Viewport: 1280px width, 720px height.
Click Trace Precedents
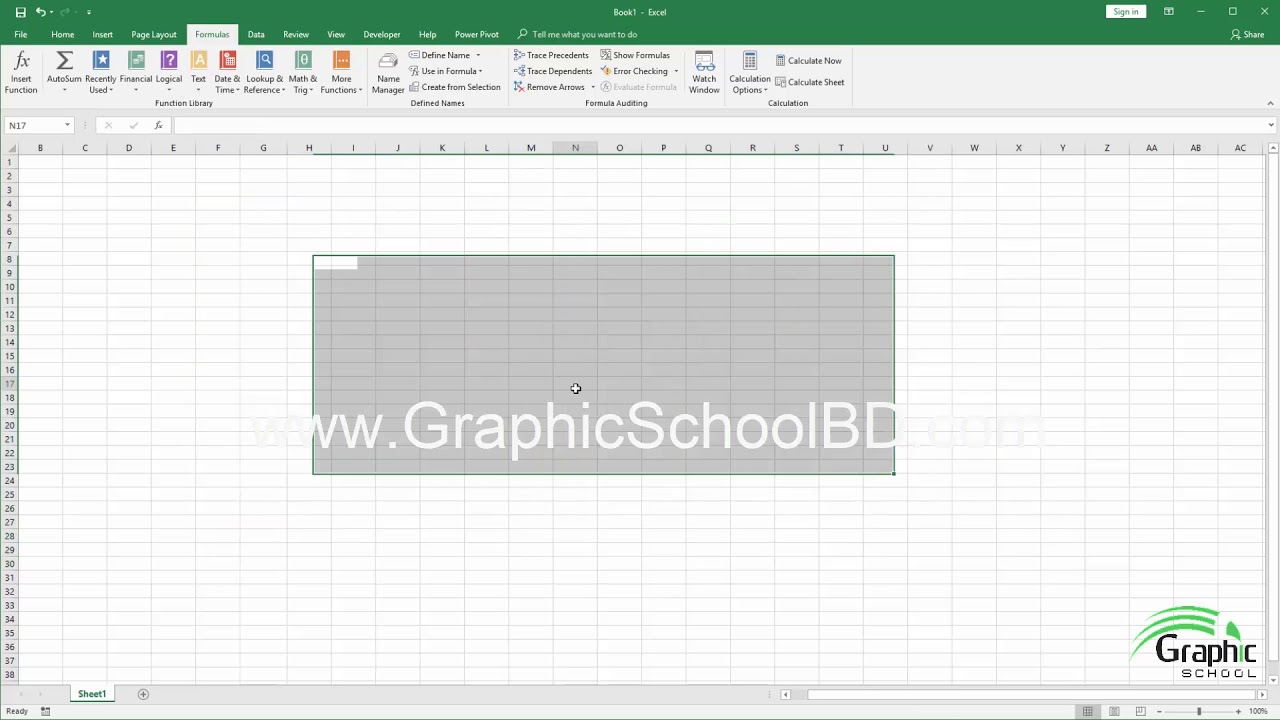coord(551,55)
